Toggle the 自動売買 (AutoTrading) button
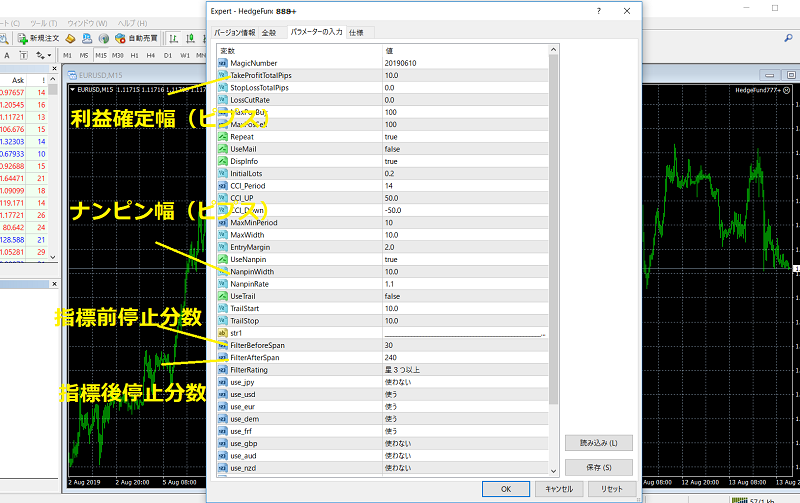 coord(134,37)
